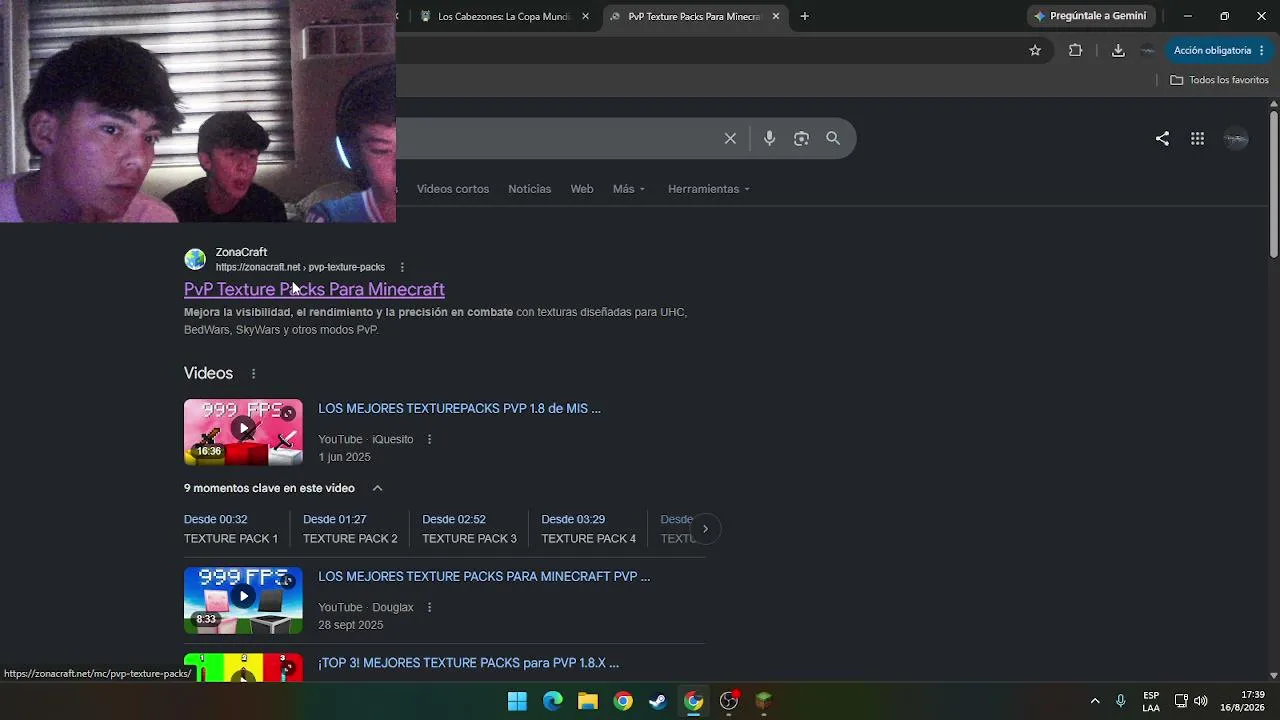The width and height of the screenshot is (1280, 720).
Task: Open the Chrome profile avatar in toolbar
Action: click(1148, 50)
